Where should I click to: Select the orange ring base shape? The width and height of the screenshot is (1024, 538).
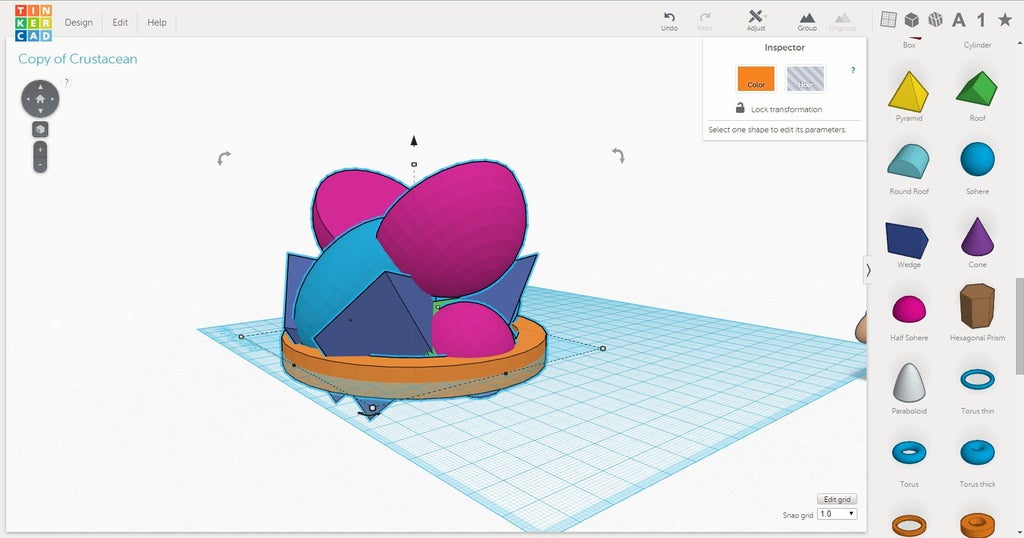[414, 375]
